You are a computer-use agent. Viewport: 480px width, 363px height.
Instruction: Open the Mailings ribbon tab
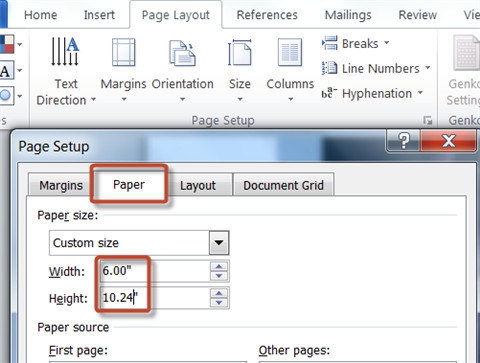click(x=348, y=15)
